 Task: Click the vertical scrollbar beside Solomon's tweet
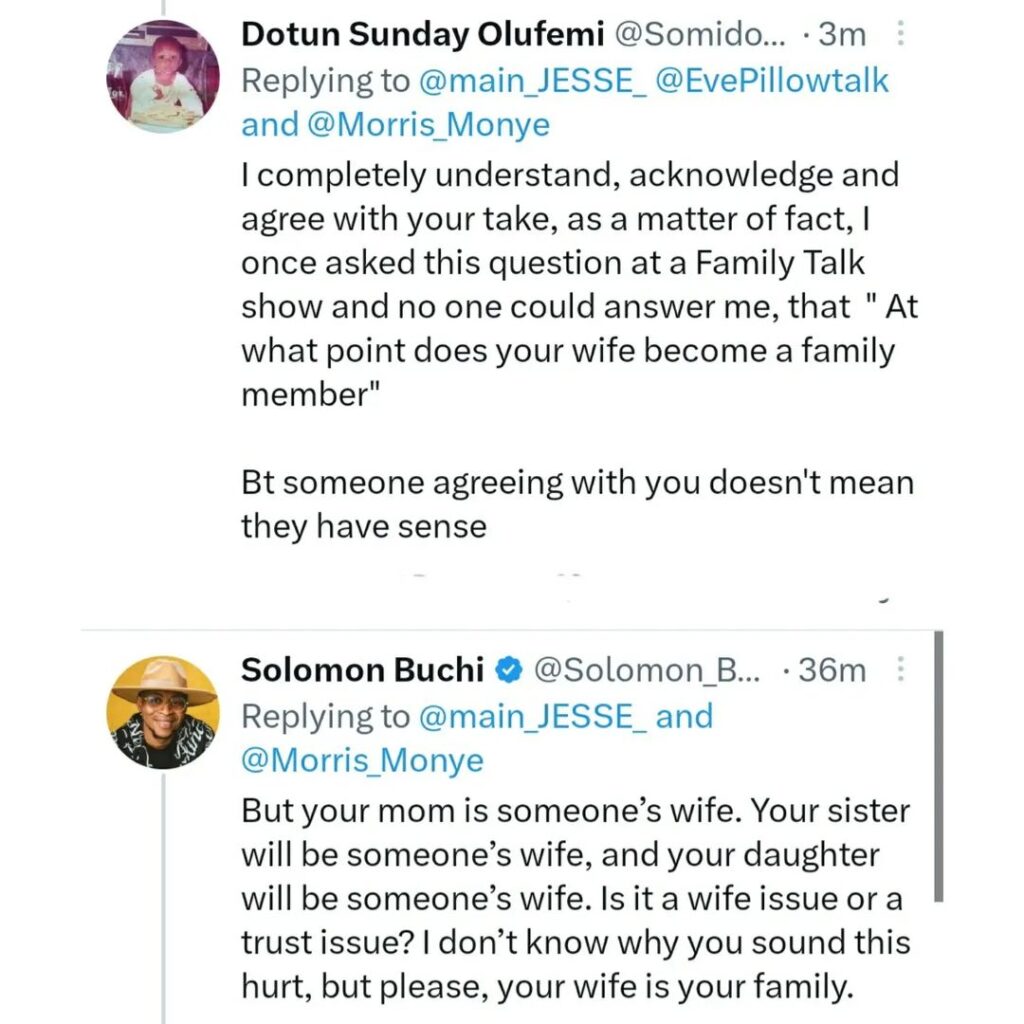pyautogui.click(x=939, y=765)
